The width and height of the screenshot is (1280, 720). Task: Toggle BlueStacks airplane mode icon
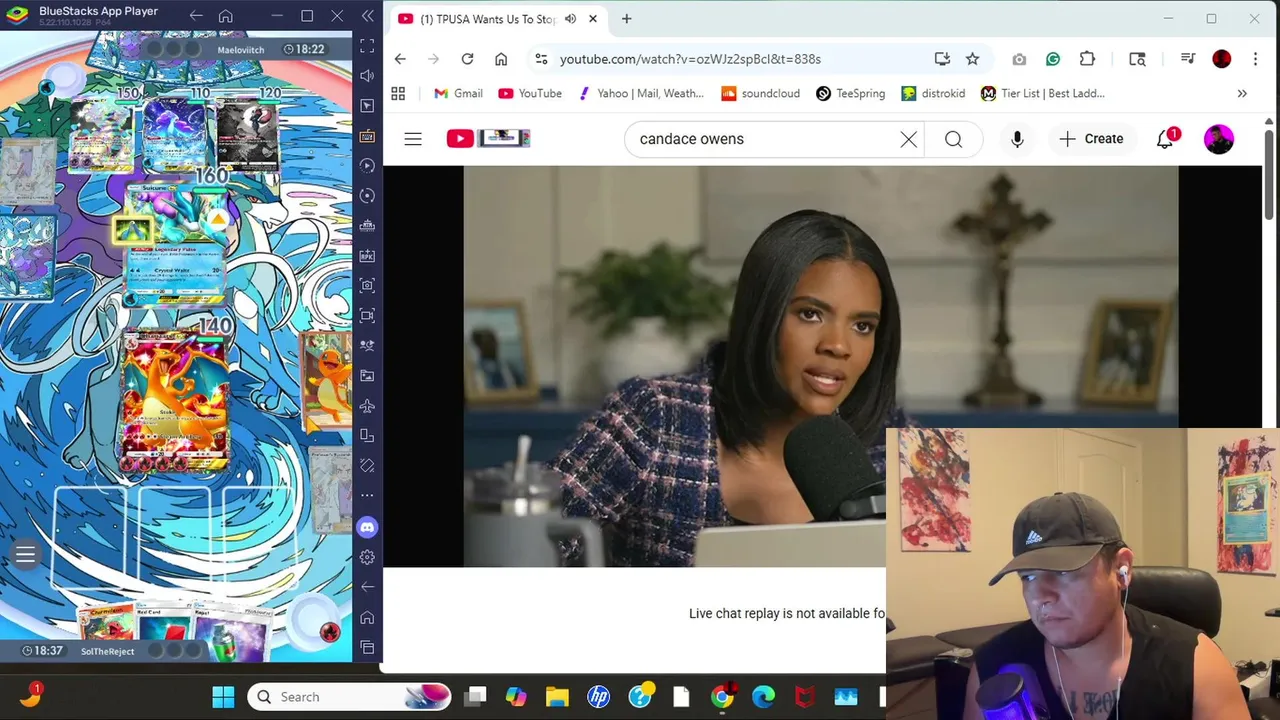click(x=367, y=406)
